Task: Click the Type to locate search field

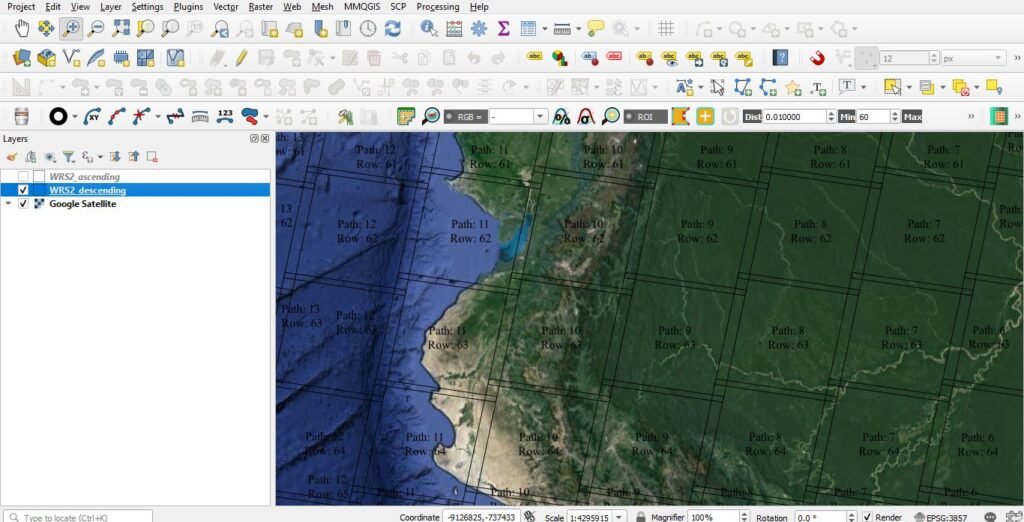Action: [80, 517]
